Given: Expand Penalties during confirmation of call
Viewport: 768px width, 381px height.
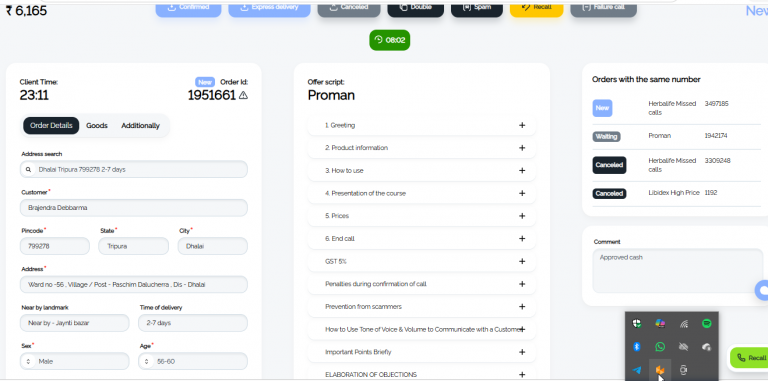Looking at the screenshot, I should (x=422, y=284).
